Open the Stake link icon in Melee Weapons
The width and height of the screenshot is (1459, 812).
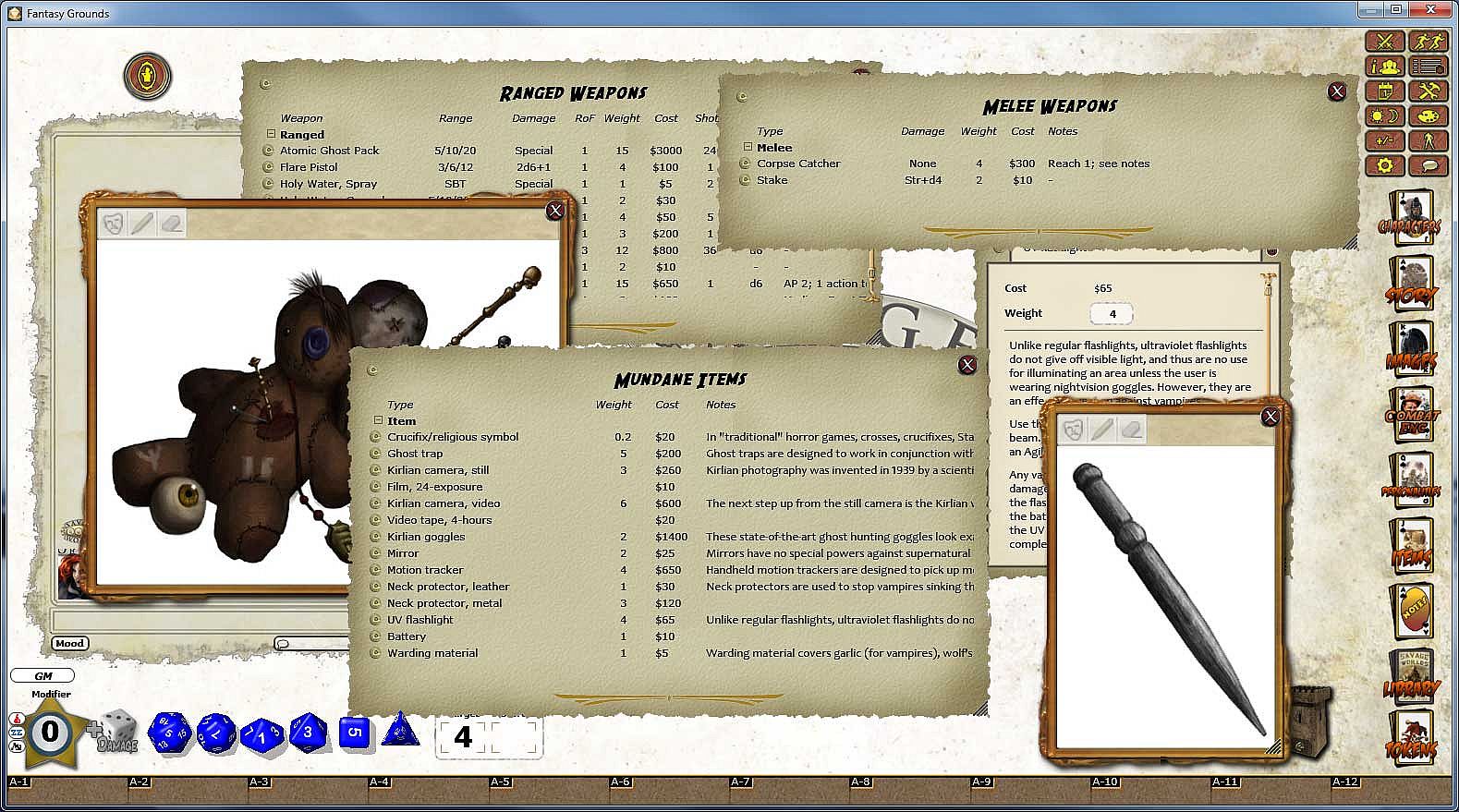(745, 180)
